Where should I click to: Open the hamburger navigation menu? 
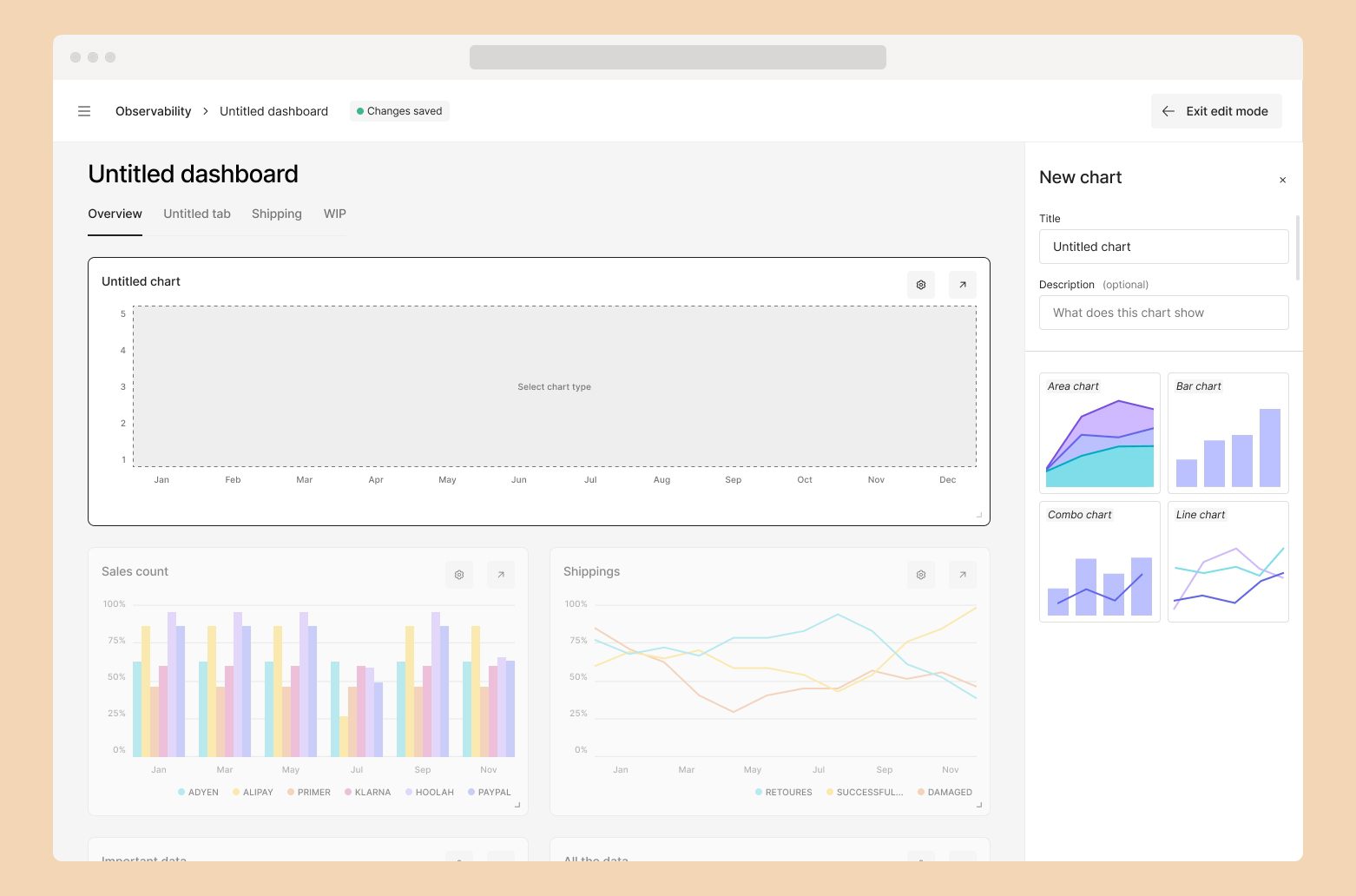tap(84, 111)
